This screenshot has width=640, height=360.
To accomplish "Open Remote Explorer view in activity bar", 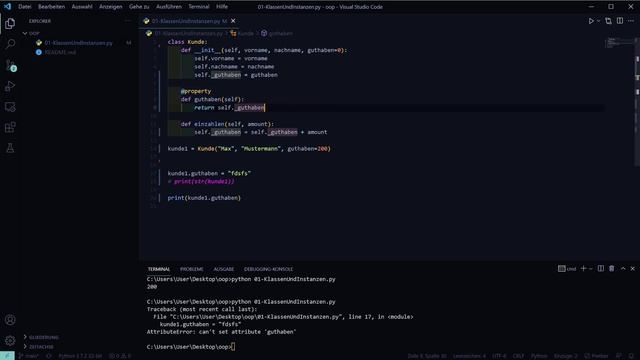I will click(x=10, y=107).
